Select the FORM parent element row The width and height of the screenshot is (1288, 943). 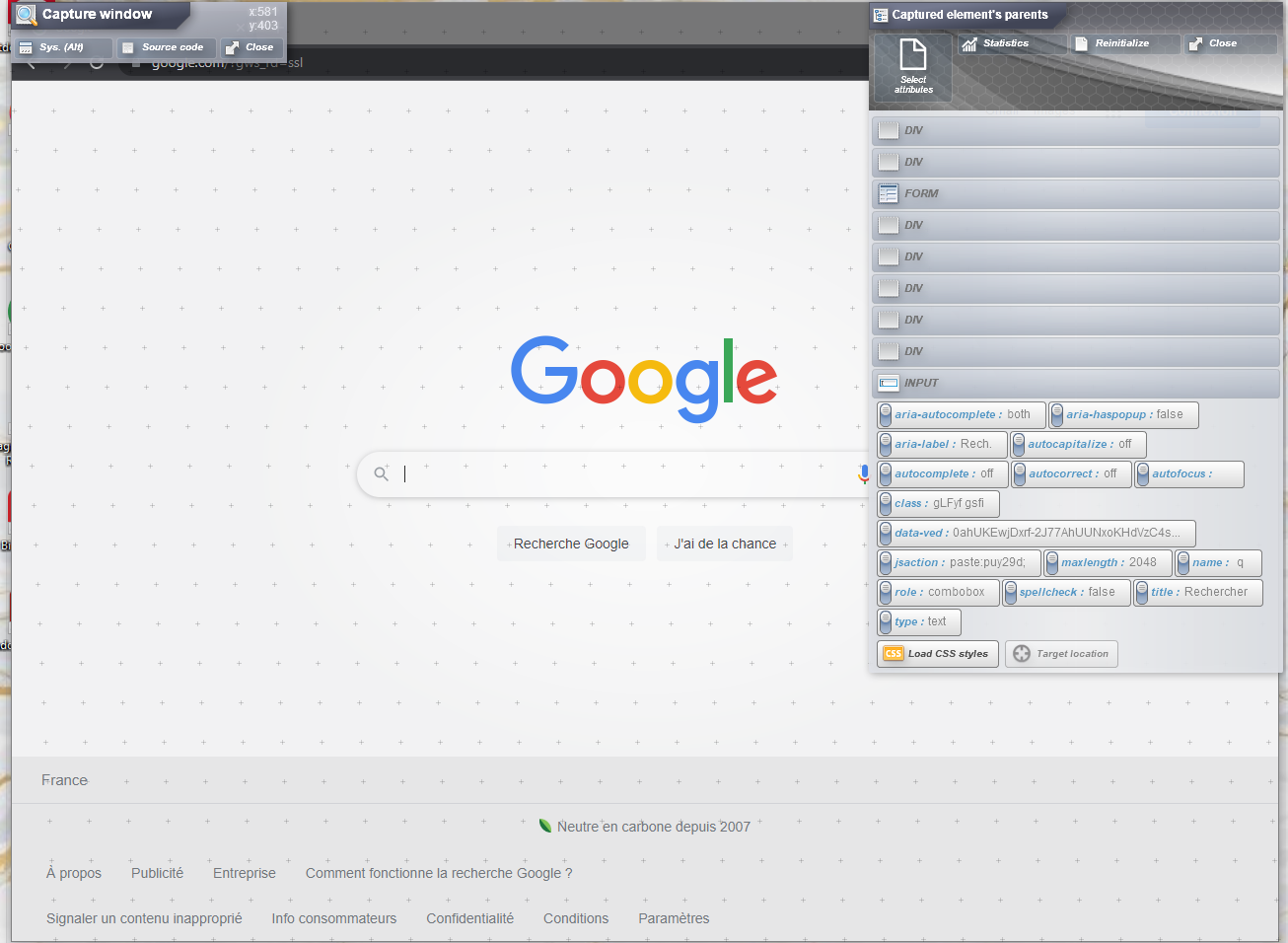pyautogui.click(x=1076, y=193)
